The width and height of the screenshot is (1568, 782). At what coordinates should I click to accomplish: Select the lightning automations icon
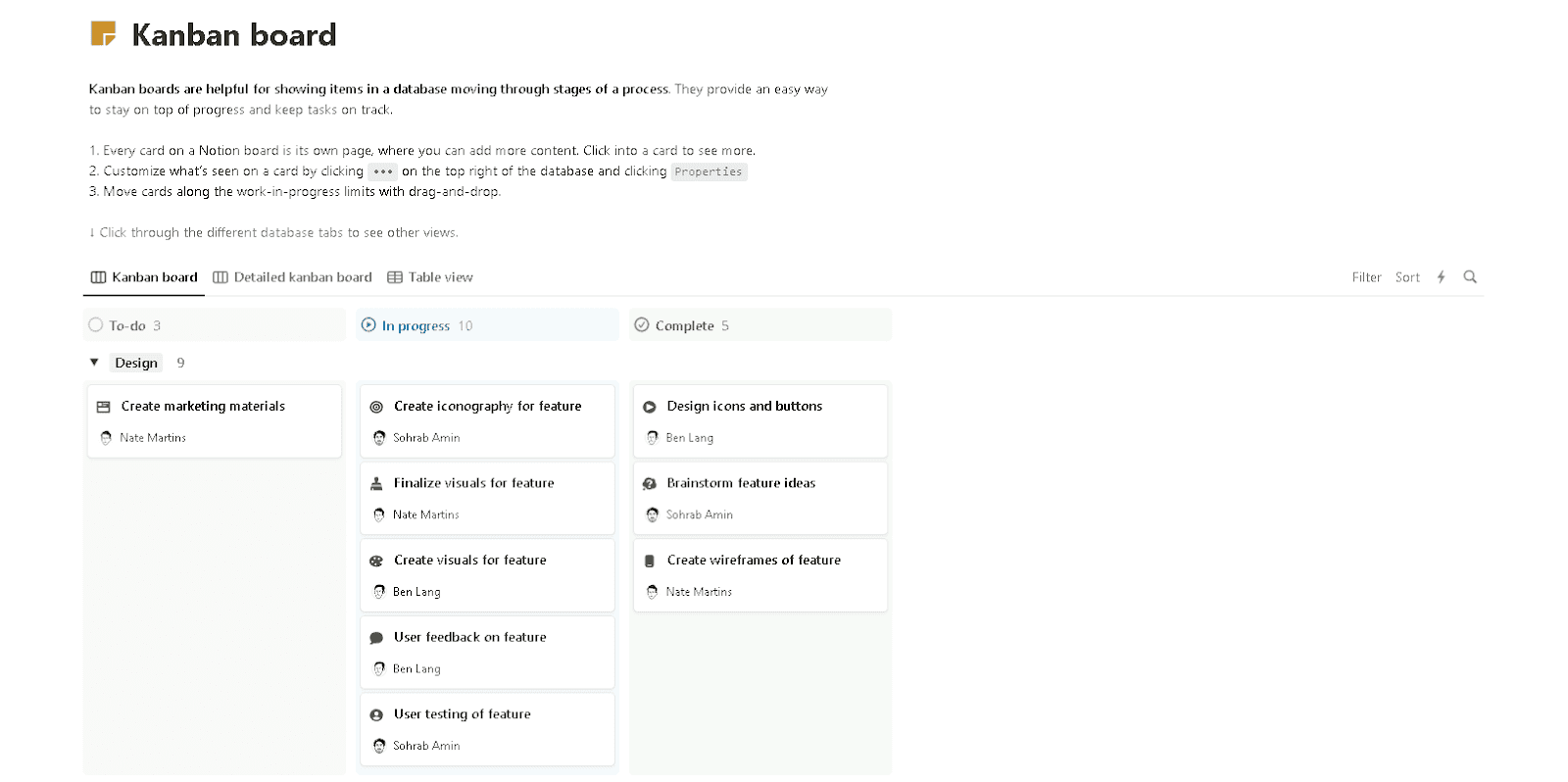coord(1440,276)
